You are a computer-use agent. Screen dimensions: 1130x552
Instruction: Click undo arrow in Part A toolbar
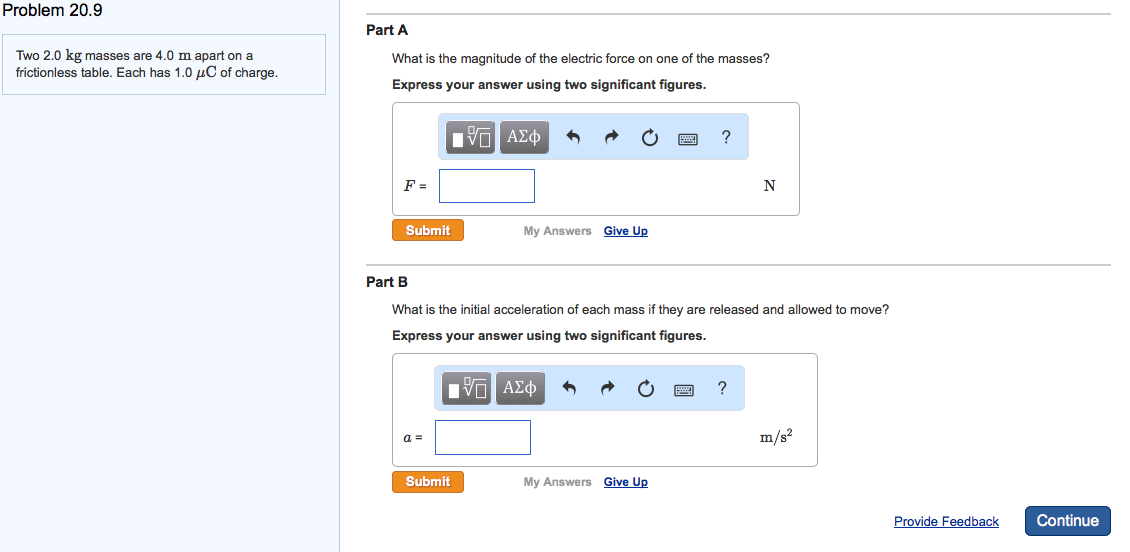tap(574, 138)
